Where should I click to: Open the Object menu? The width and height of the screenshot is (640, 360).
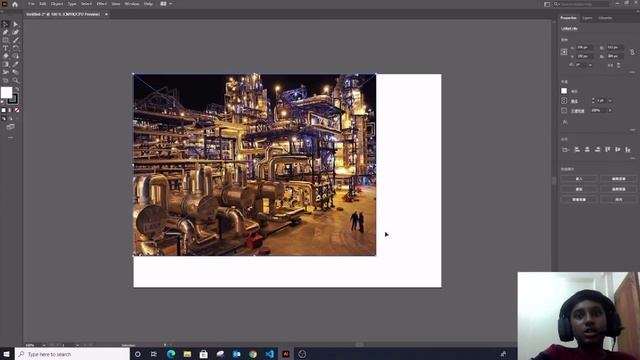click(x=57, y=4)
